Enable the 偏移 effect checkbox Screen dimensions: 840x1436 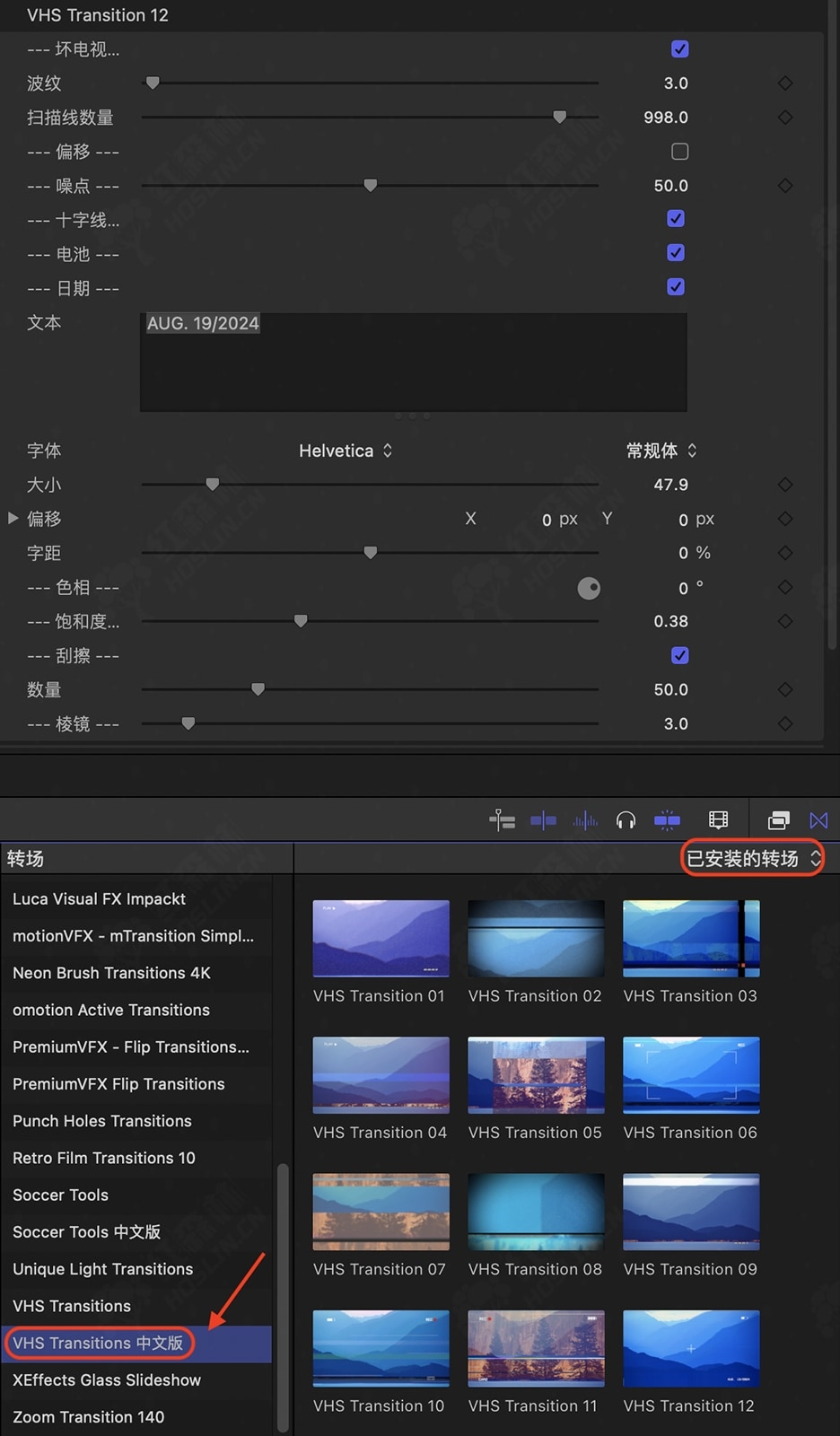click(x=680, y=151)
